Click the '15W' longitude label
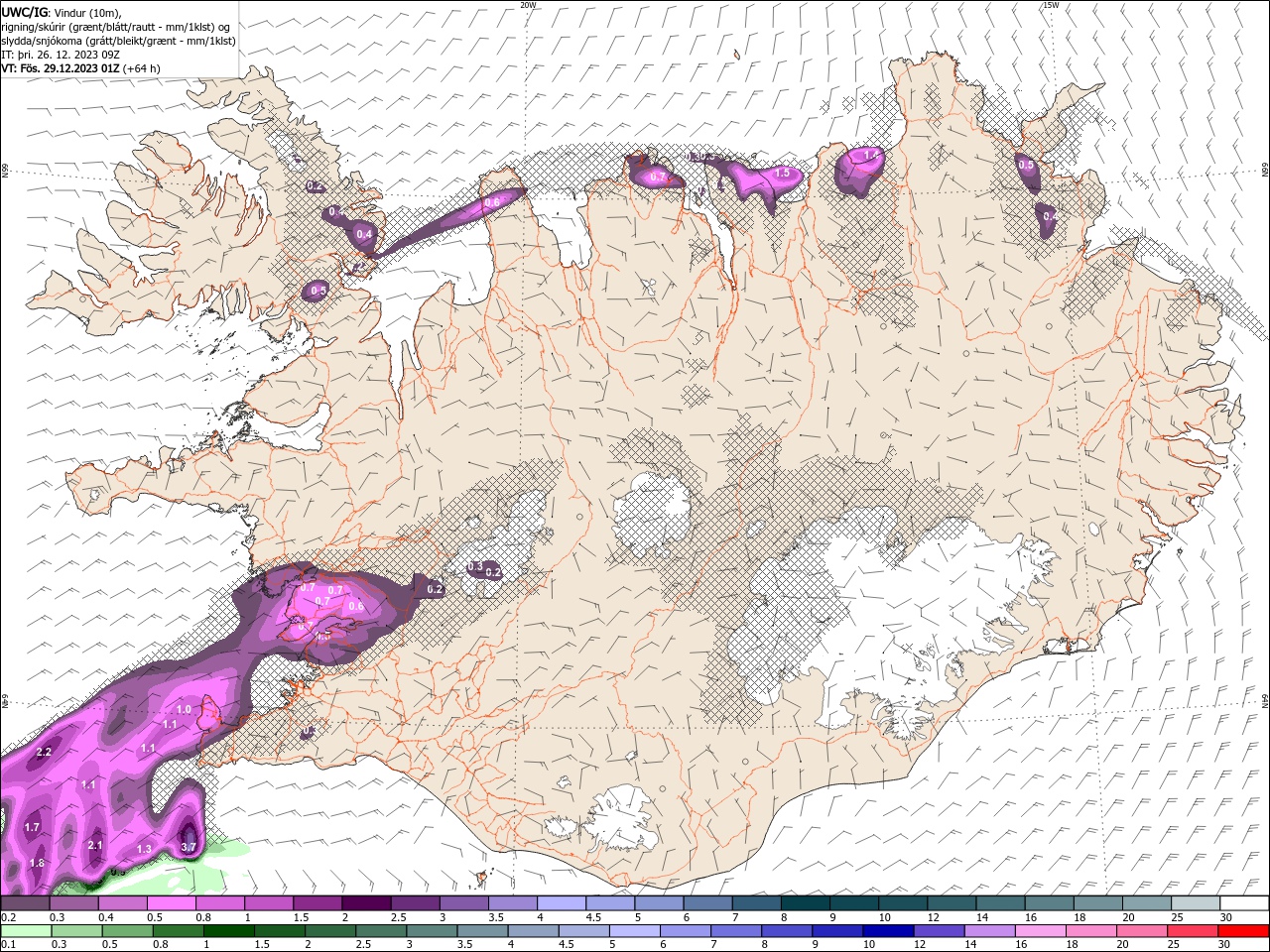Viewport: 1270px width, 952px height. coord(1050,5)
